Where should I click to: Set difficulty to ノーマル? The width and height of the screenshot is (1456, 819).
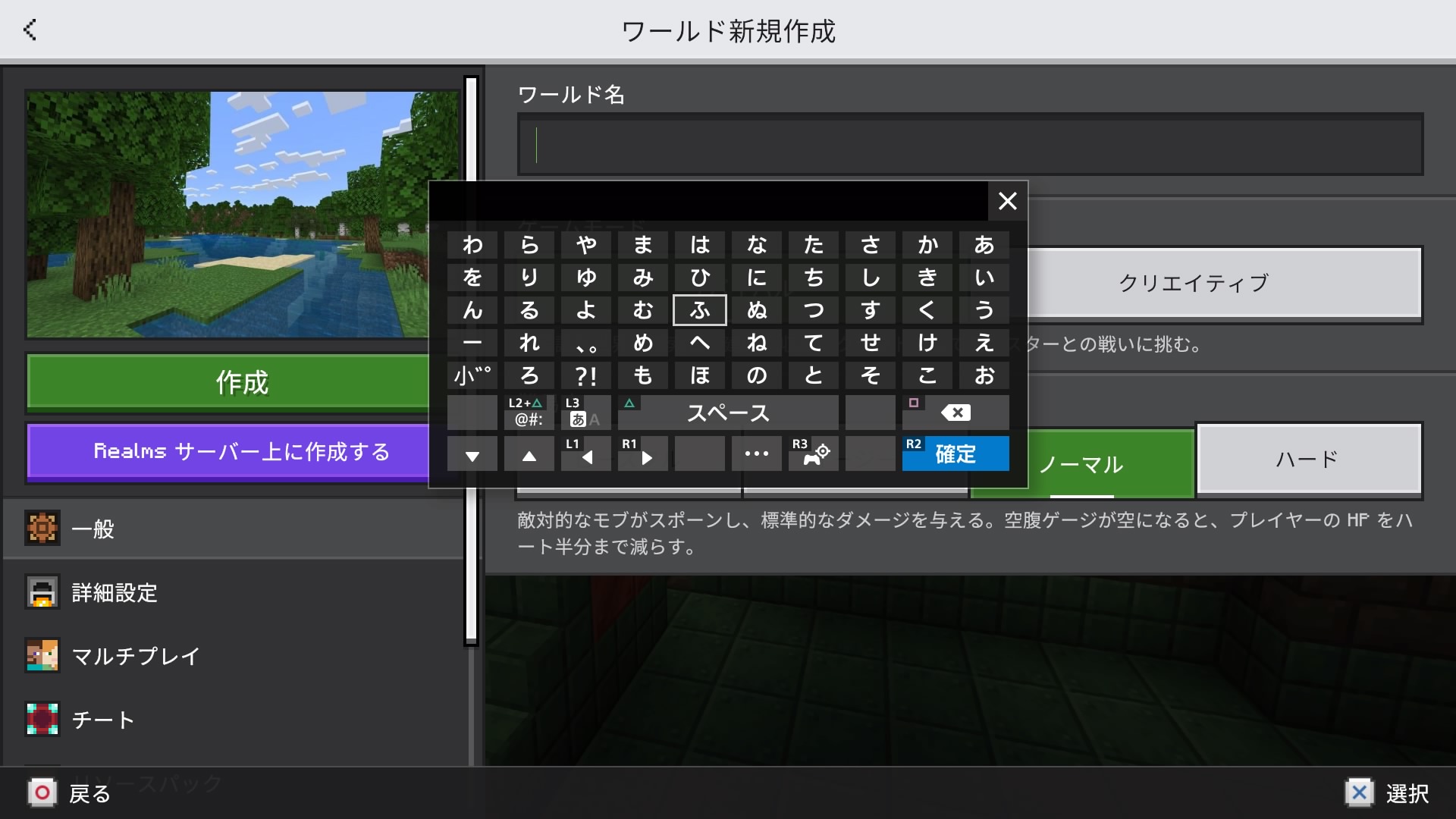point(1081,463)
